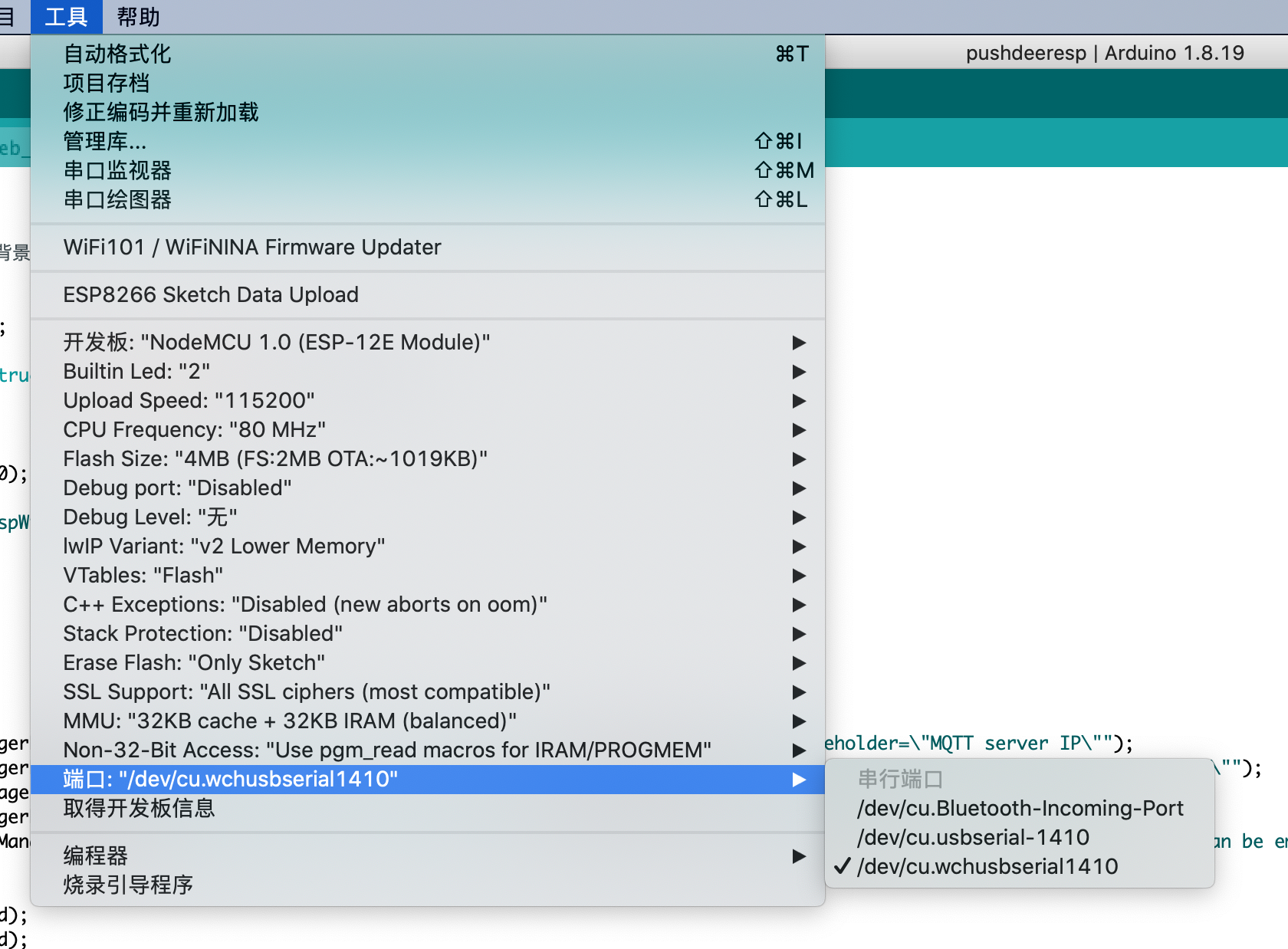Expand CPU Frequency "80 MHz" submenu
Screen dimensions: 1288x949
pos(428,429)
